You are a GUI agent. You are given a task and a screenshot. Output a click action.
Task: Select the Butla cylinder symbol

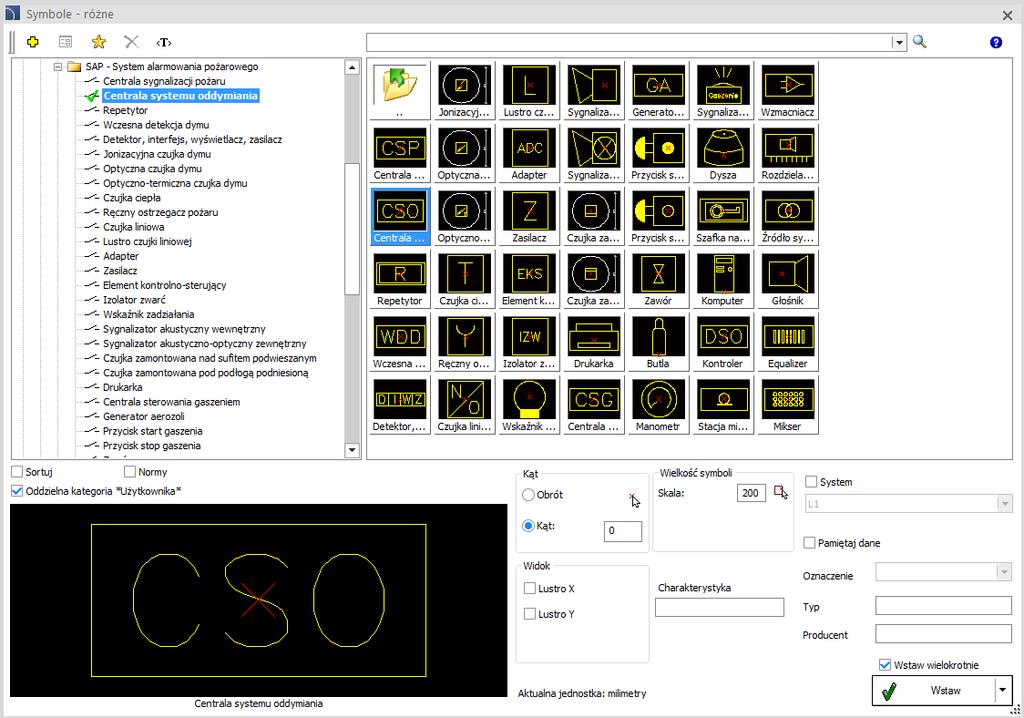[658, 342]
